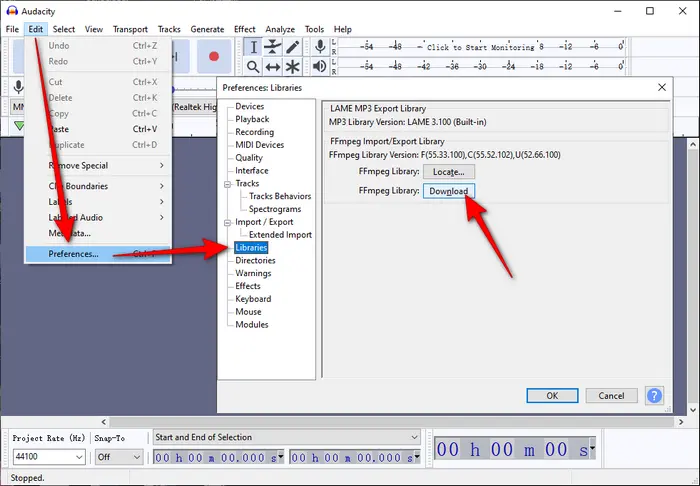The width and height of the screenshot is (700, 486).
Task: Open Remove Special submenu
Action: [98, 166]
